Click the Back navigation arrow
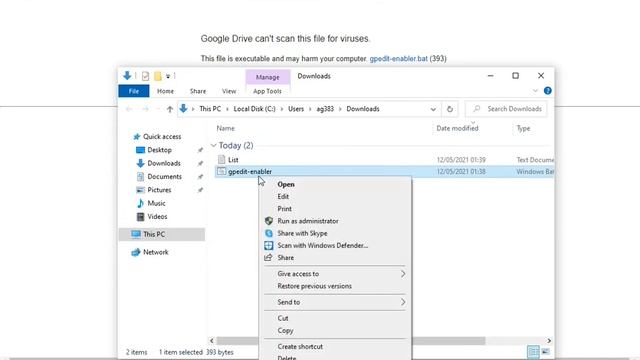The width and height of the screenshot is (640, 360). point(129,109)
